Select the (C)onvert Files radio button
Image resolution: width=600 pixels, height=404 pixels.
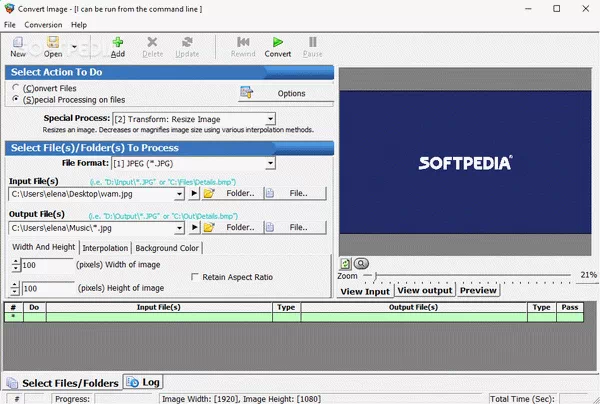tap(16, 88)
